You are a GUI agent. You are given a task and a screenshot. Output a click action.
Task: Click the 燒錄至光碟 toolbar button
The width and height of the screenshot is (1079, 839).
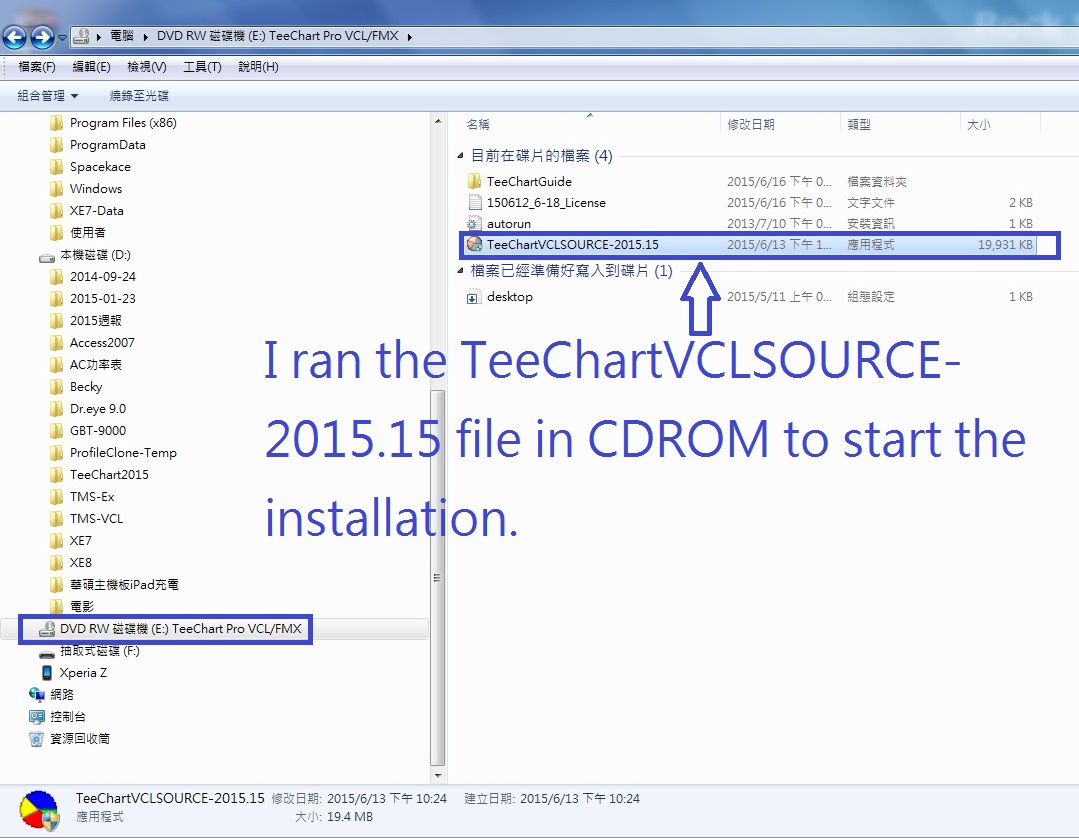pyautogui.click(x=139, y=96)
